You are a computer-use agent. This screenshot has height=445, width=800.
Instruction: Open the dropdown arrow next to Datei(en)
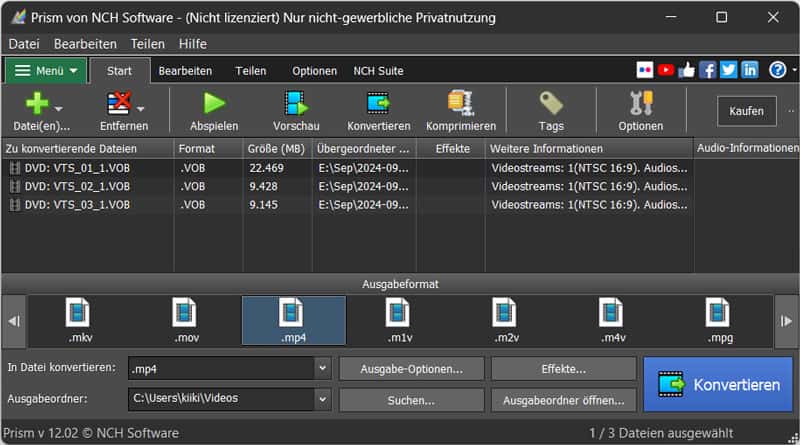59,109
